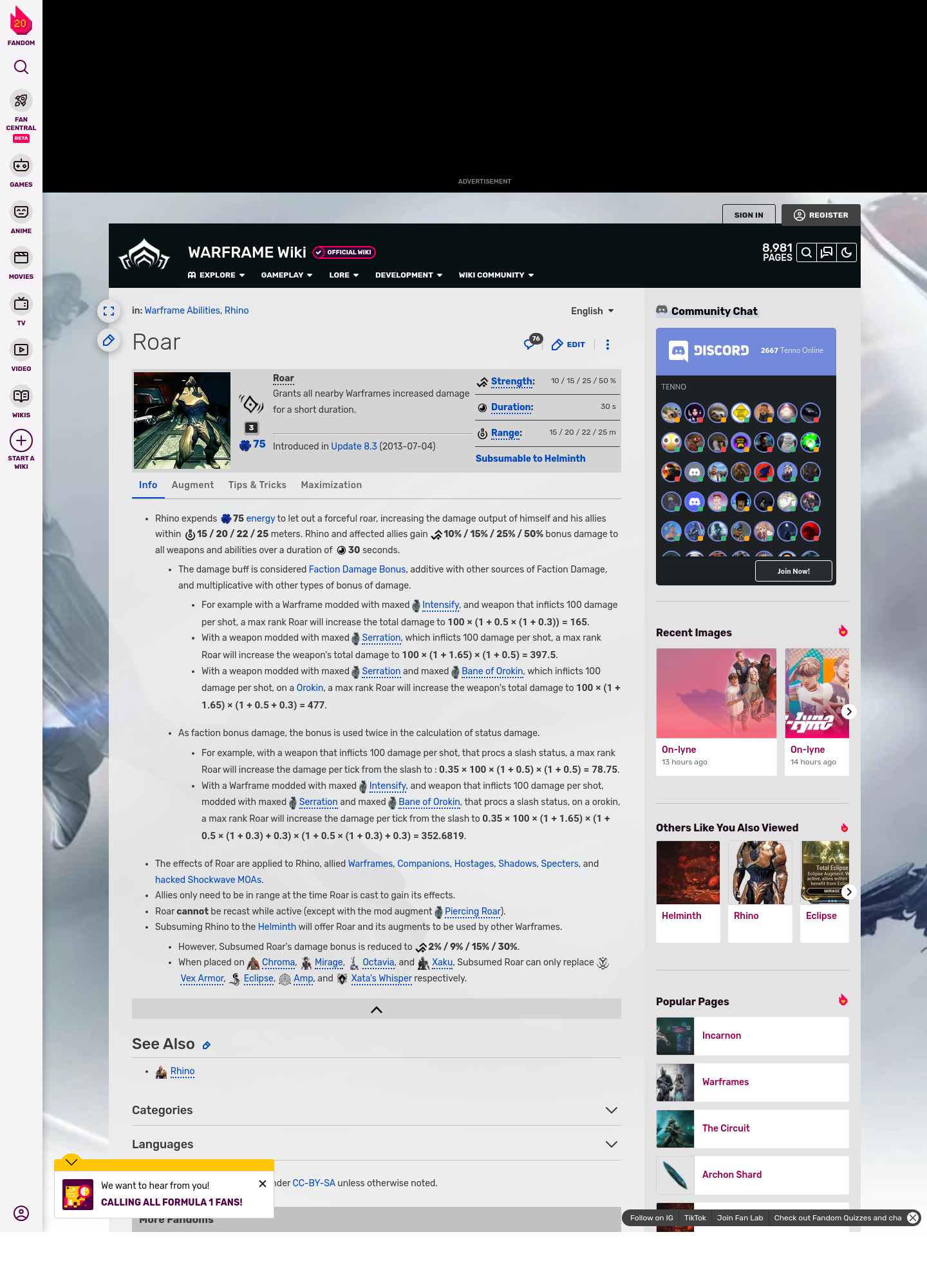Viewport: 927px width, 1288px height.
Task: Collapse the yellow survey notification chevron
Action: [71, 1162]
